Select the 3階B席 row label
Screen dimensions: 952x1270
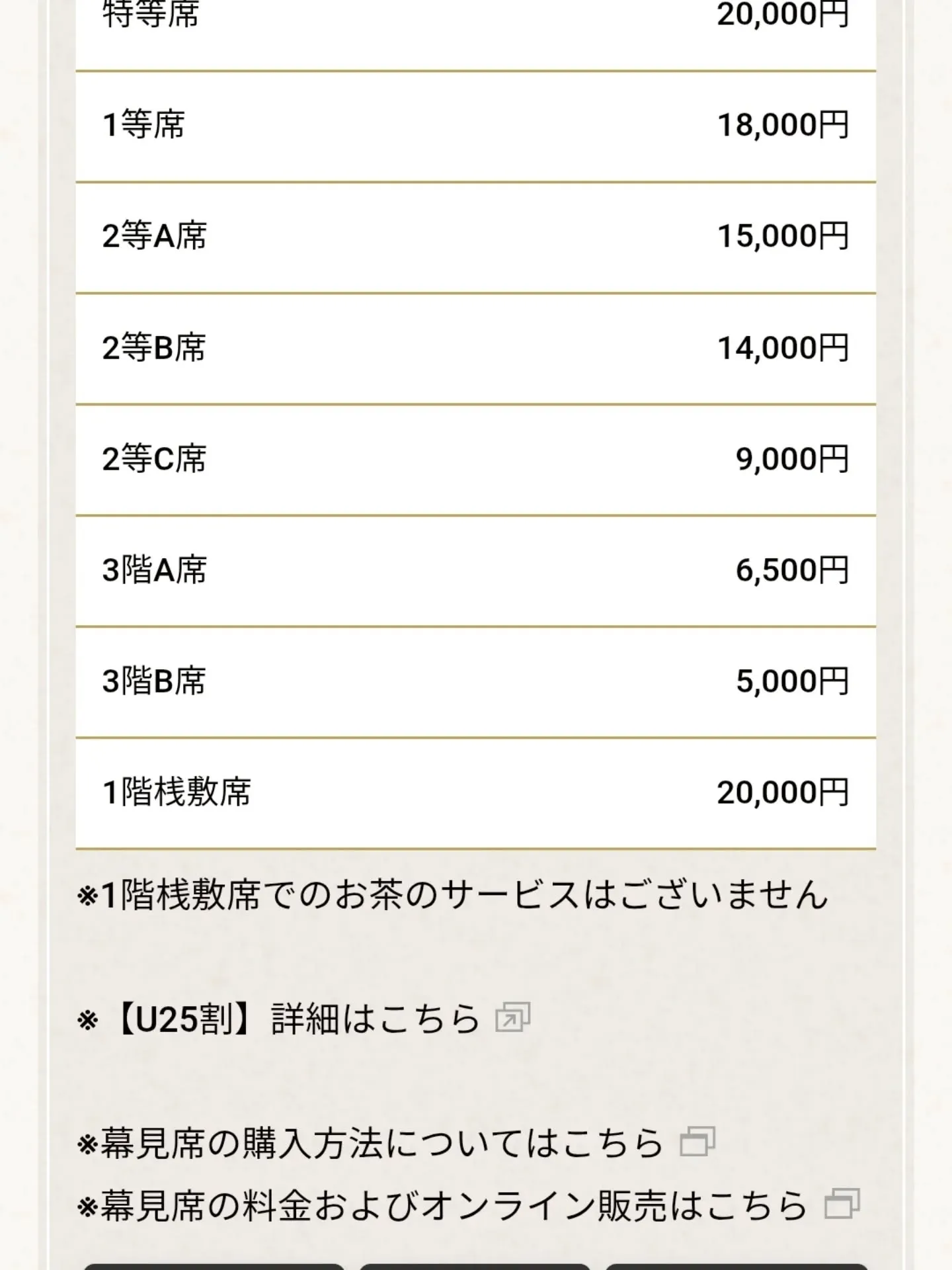tap(154, 681)
